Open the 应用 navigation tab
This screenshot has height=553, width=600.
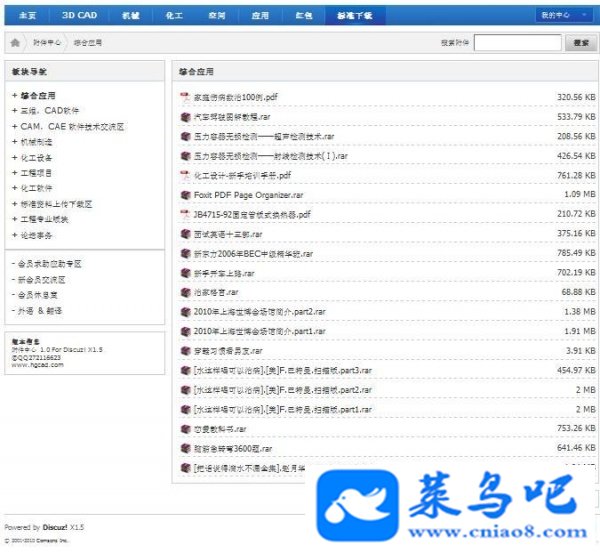260,15
